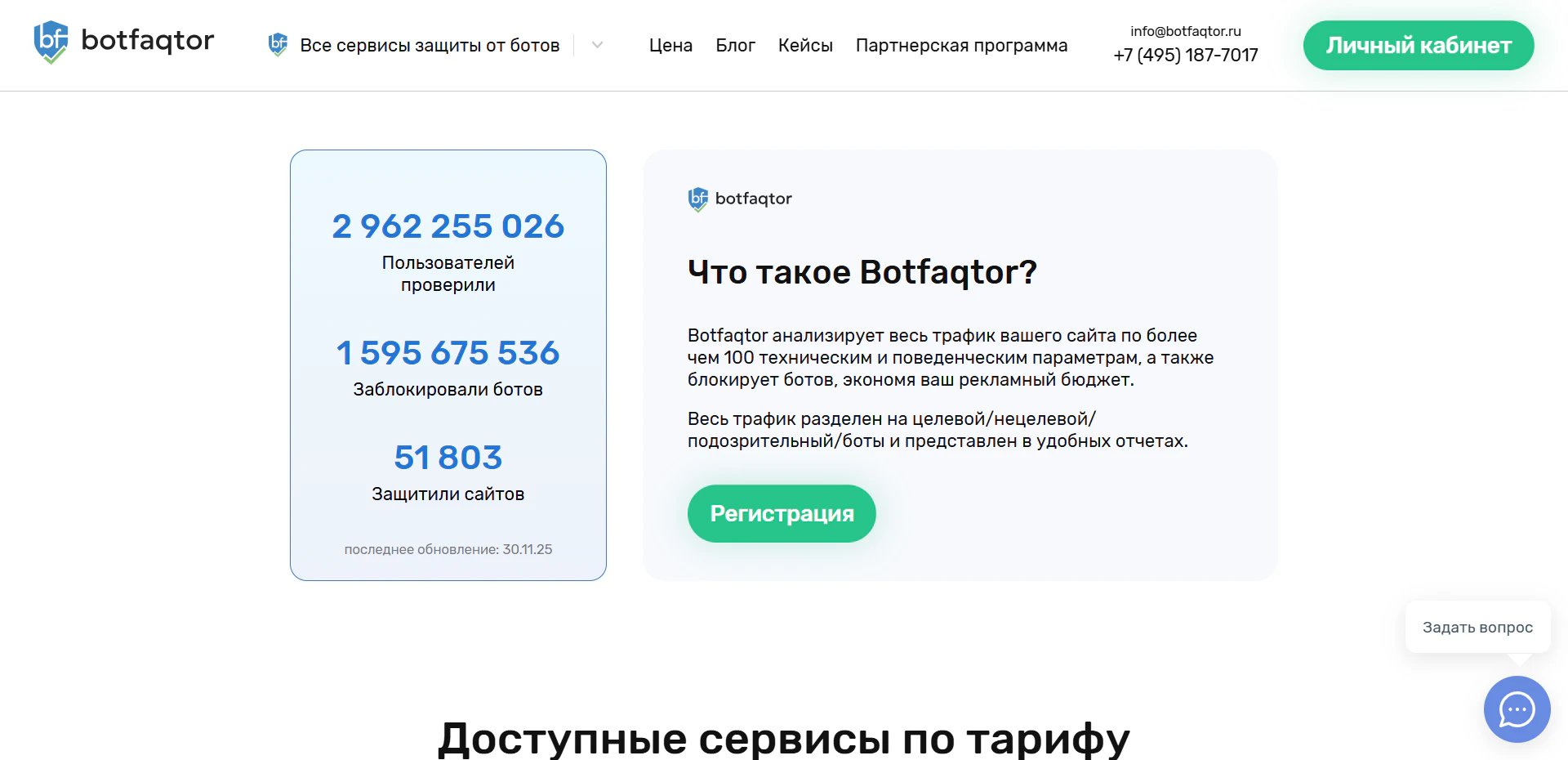Open the Кейсы section
Image resolution: width=1568 pixels, height=760 pixels.
[x=805, y=46]
